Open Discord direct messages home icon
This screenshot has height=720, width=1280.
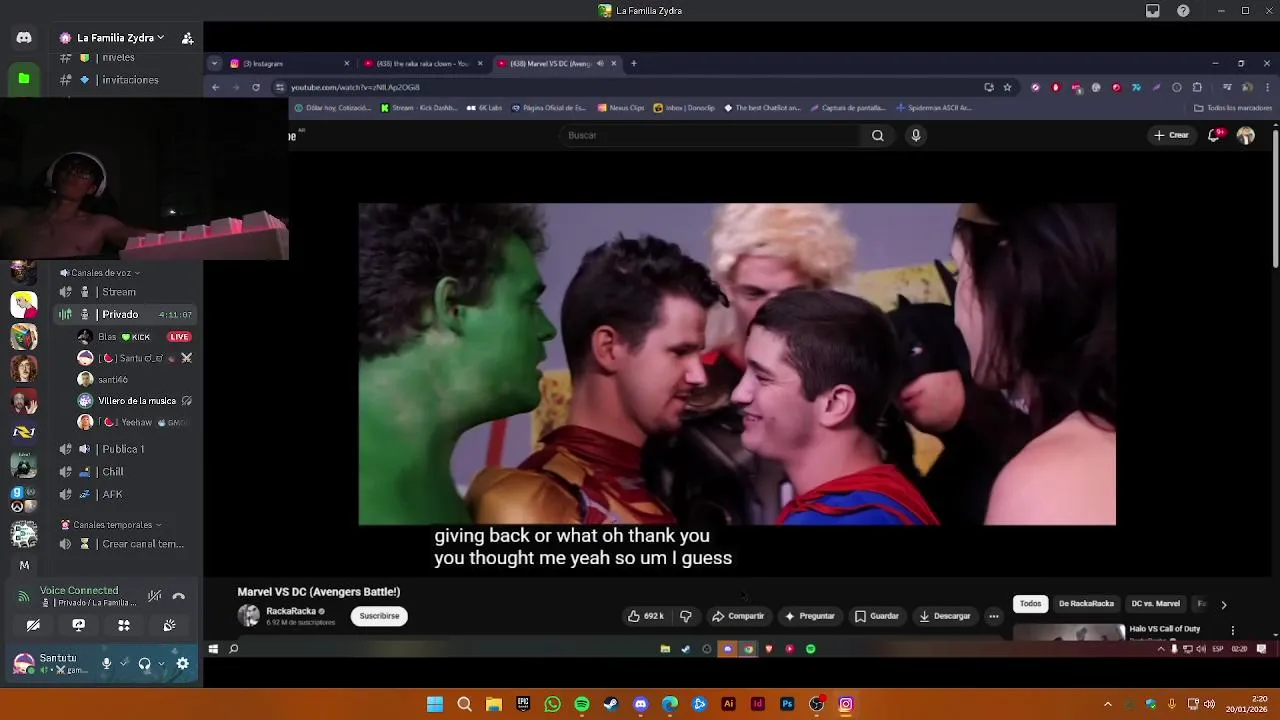24,38
